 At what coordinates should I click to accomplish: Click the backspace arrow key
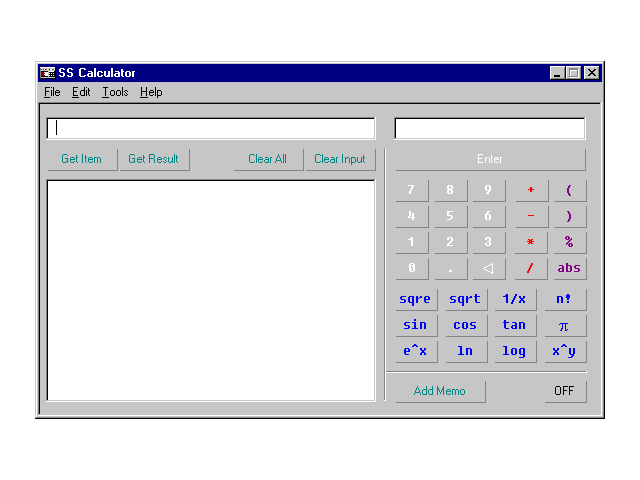click(x=488, y=268)
